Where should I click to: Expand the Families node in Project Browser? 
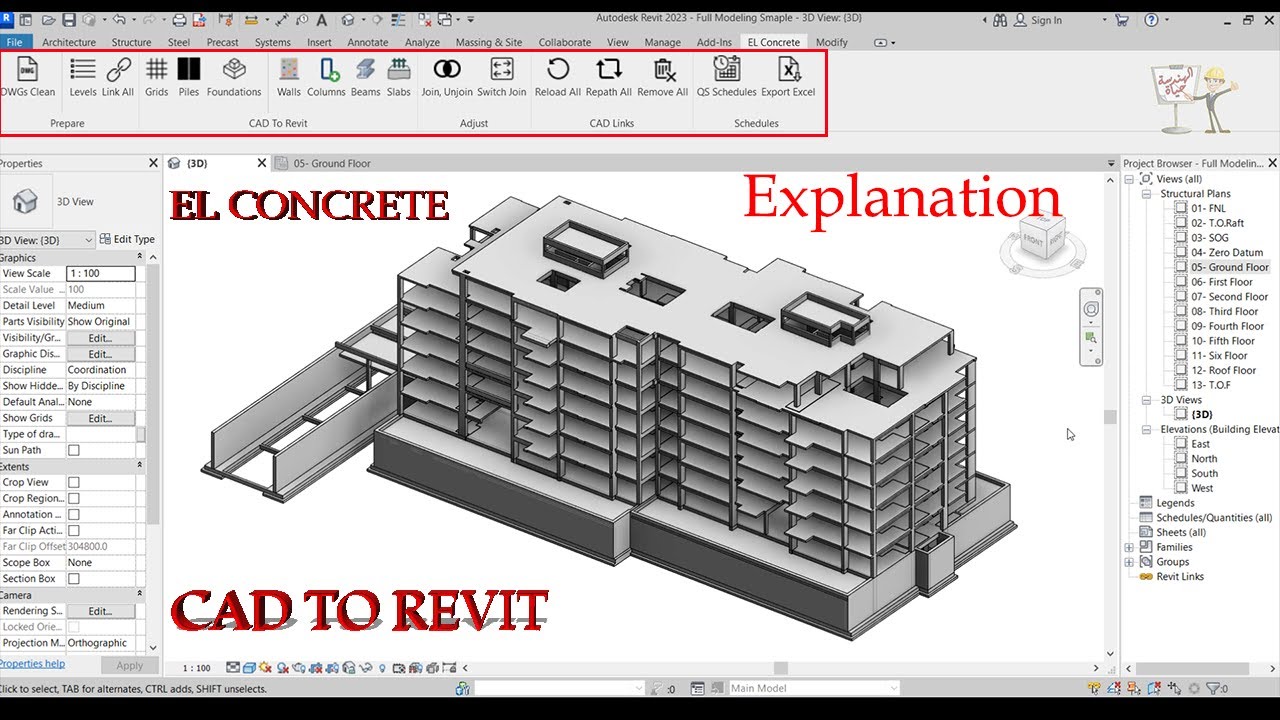1130,547
